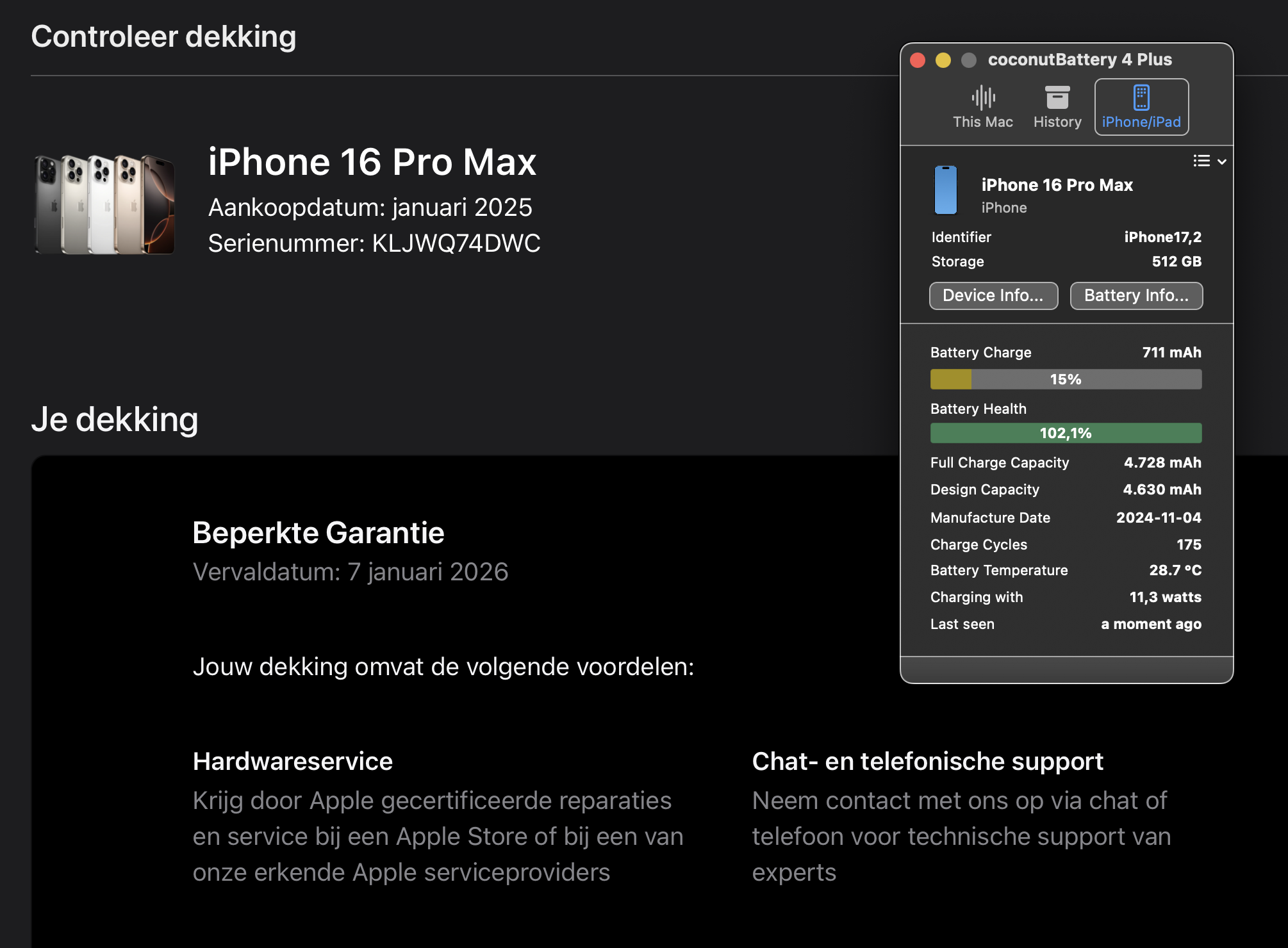1288x948 pixels.
Task: Click the Battery Health 102,1% bar
Action: point(1066,433)
